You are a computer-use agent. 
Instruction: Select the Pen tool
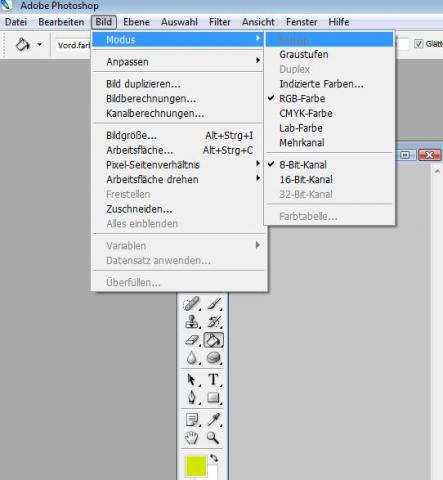pyautogui.click(x=192, y=398)
